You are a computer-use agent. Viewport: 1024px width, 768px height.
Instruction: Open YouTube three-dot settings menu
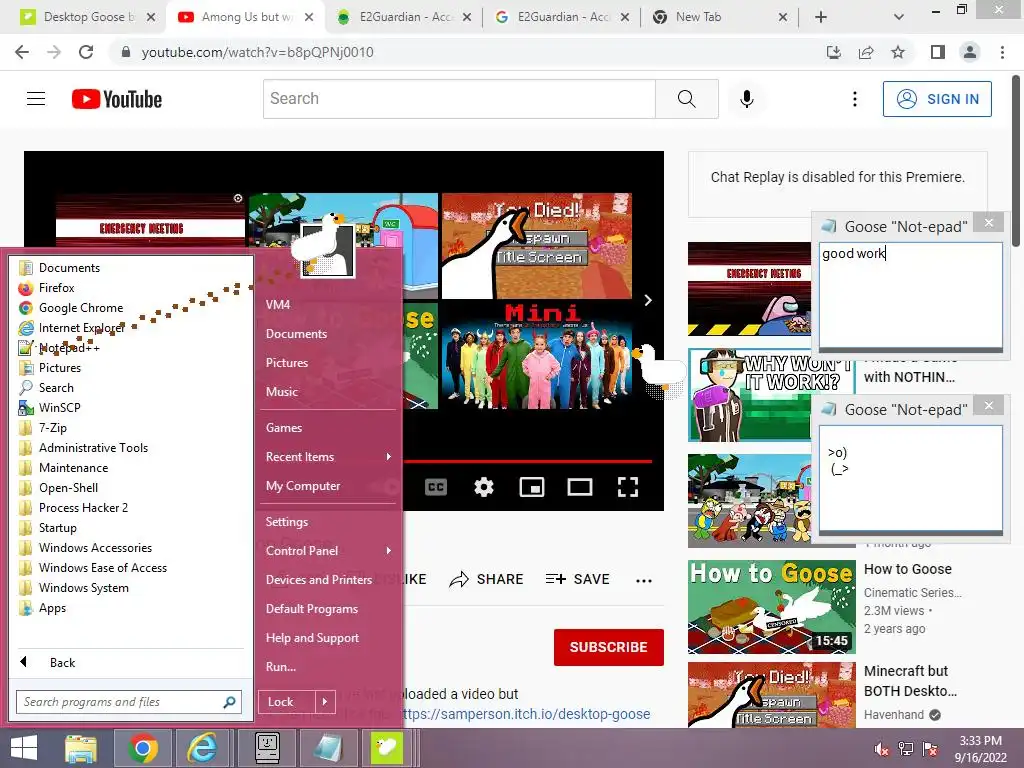(854, 99)
